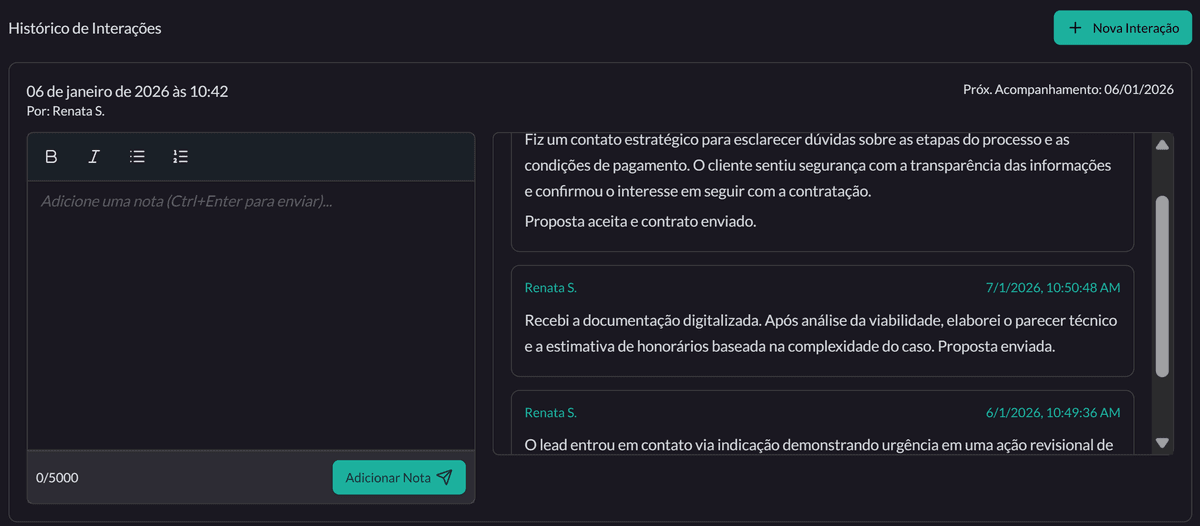Viewport: 1200px width, 526px height.
Task: Focus the 'Adicione uma nota' text area
Action: [x=250, y=310]
